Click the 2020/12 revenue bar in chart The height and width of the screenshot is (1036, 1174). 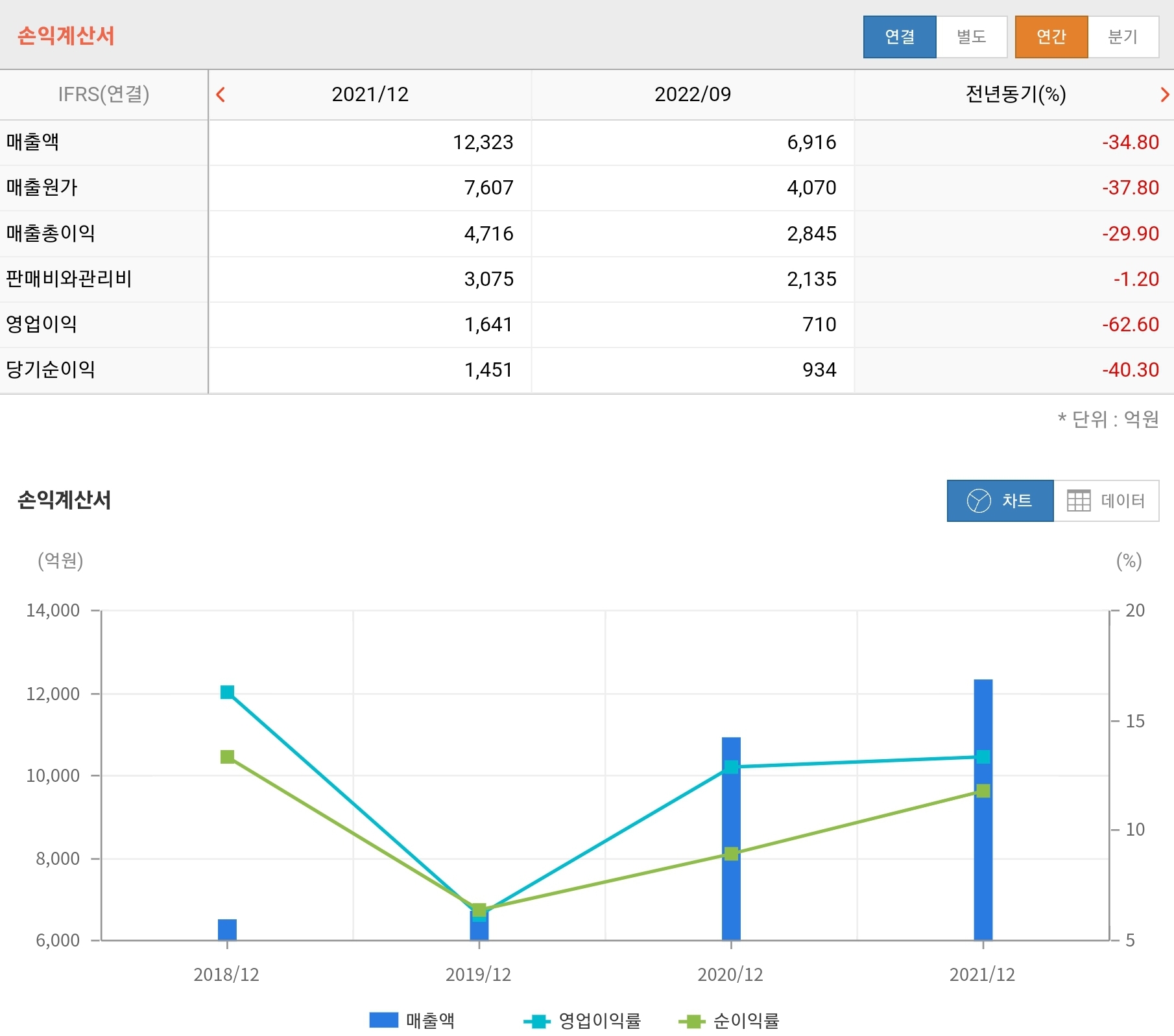(x=731, y=838)
